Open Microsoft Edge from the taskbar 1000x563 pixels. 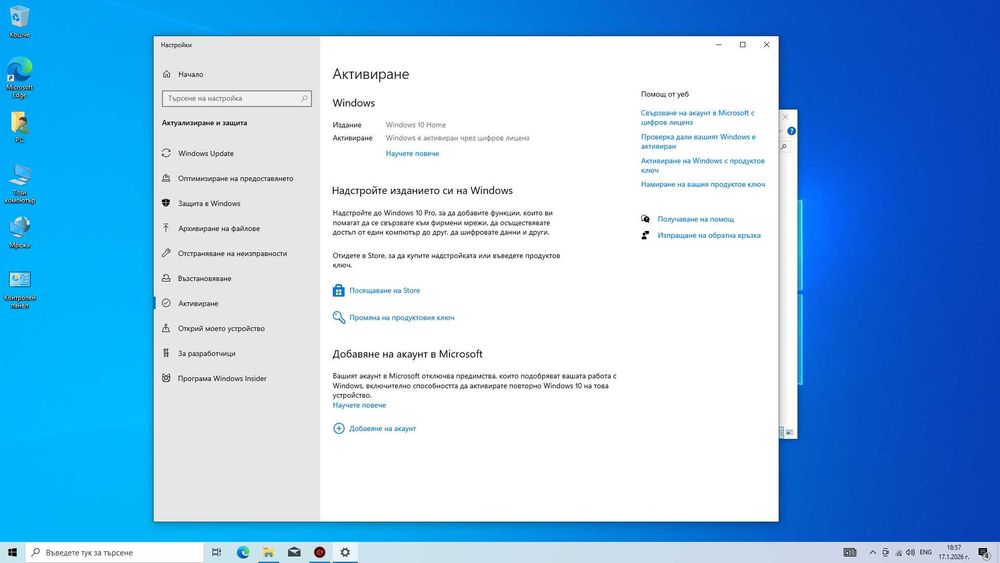click(243, 552)
